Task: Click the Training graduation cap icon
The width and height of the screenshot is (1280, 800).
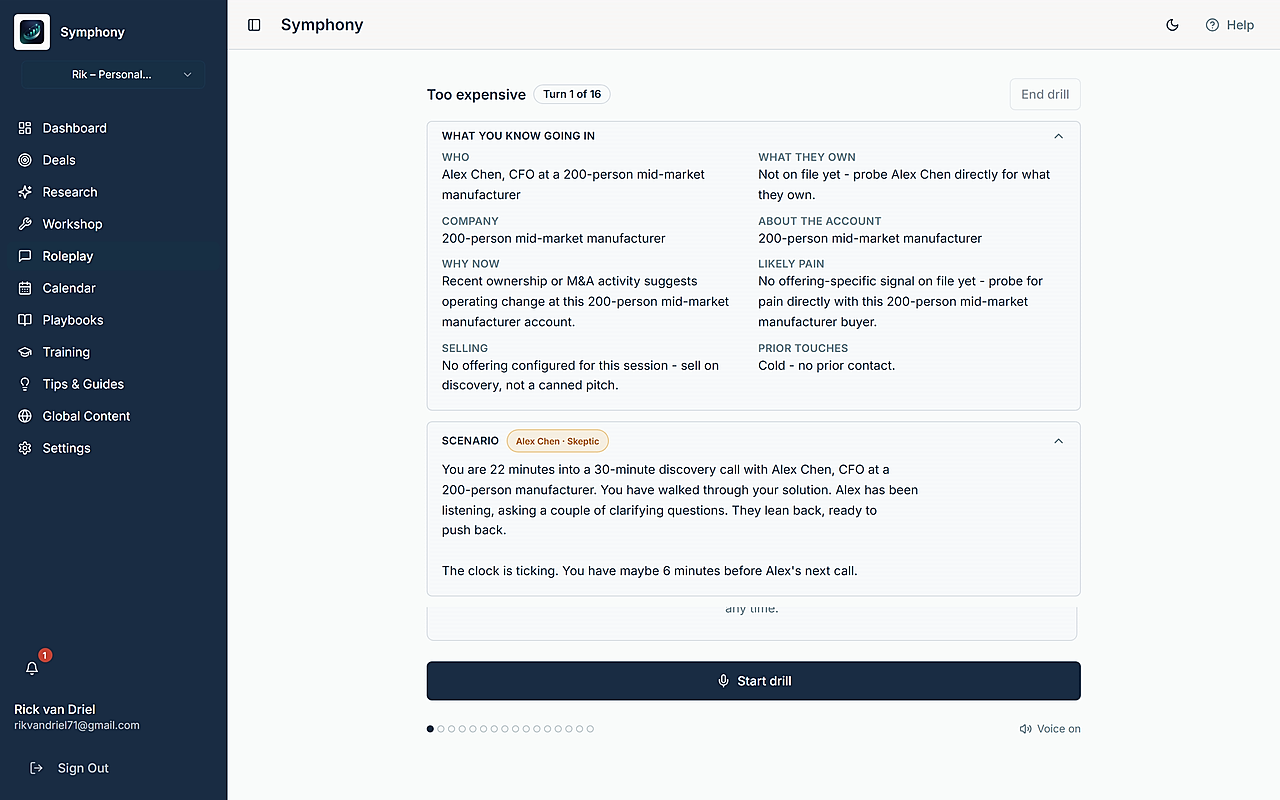Action: [x=25, y=352]
